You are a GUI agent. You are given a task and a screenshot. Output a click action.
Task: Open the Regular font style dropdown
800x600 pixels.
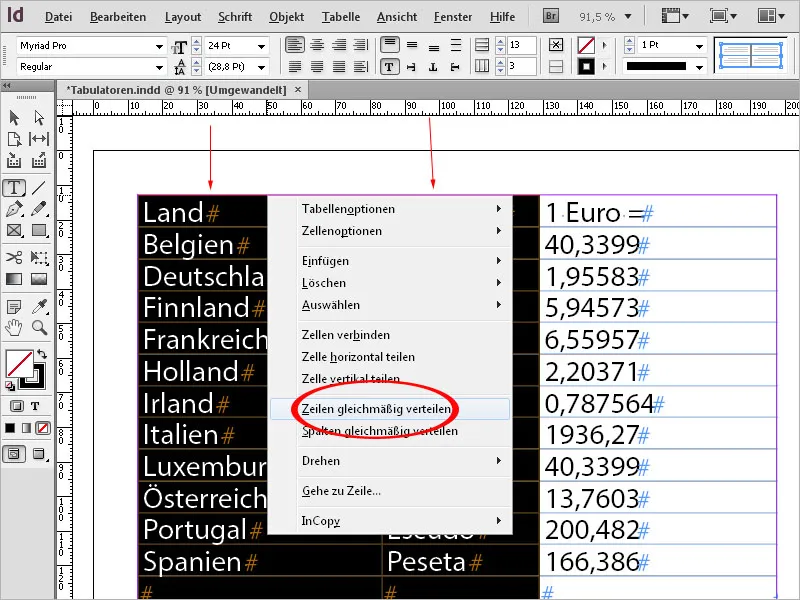point(159,67)
